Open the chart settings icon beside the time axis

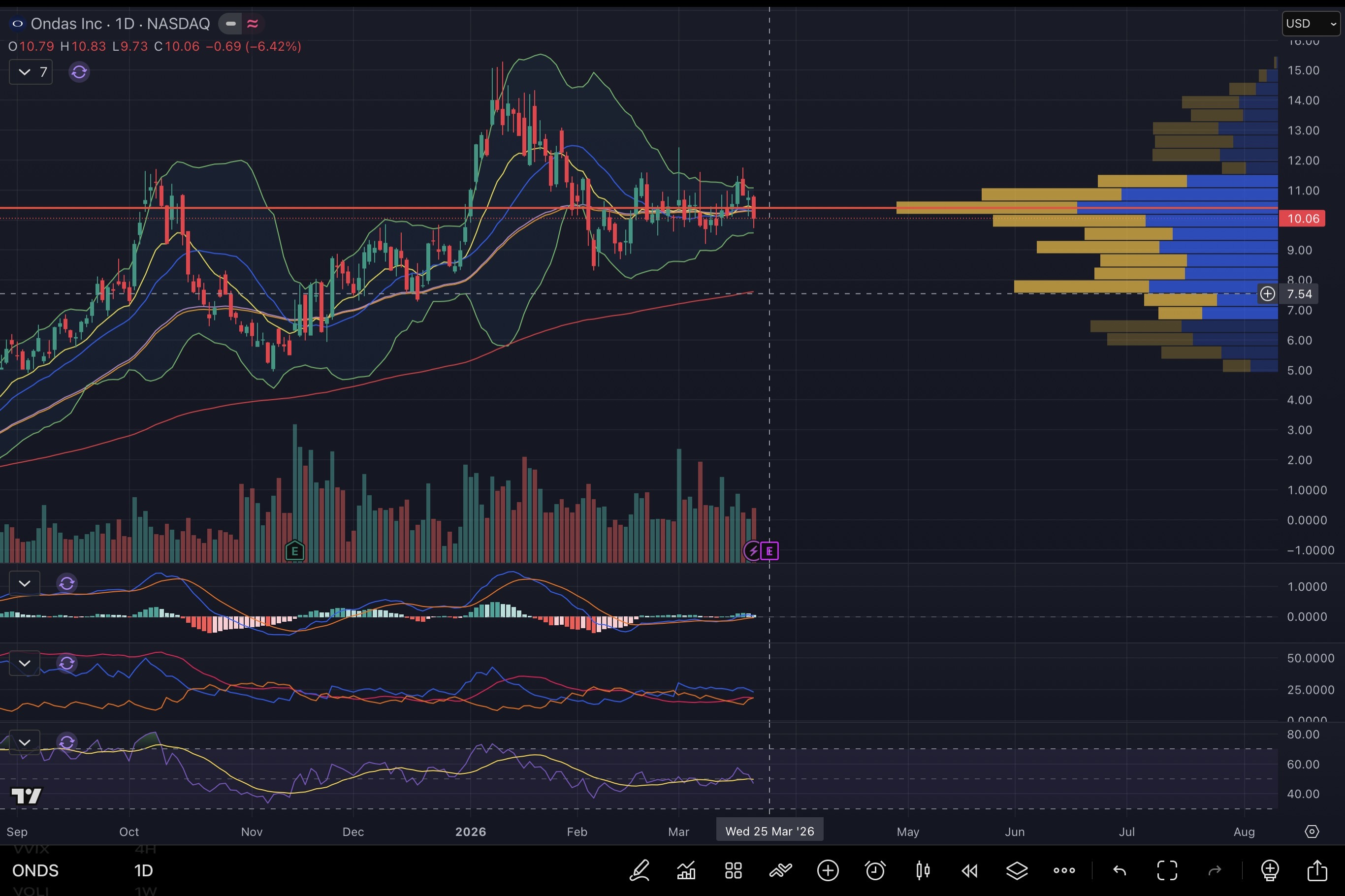[1312, 832]
